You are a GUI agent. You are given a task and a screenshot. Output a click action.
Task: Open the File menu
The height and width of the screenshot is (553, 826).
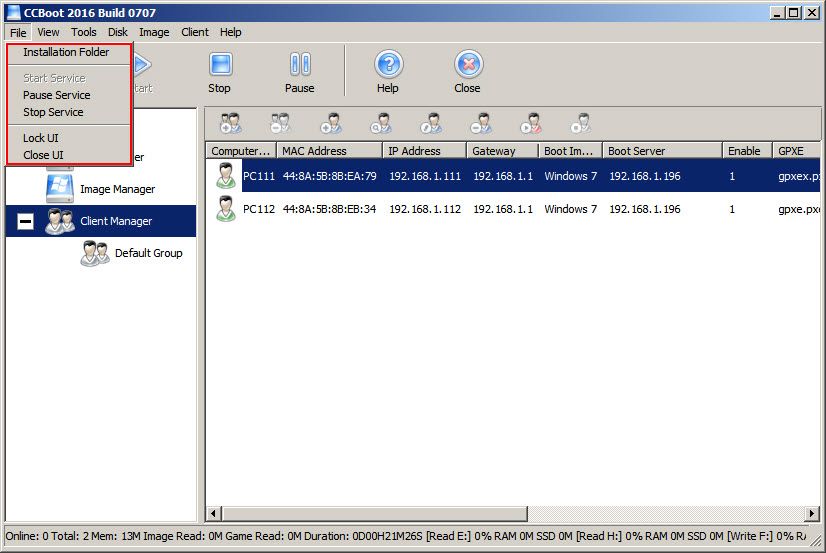coord(18,33)
